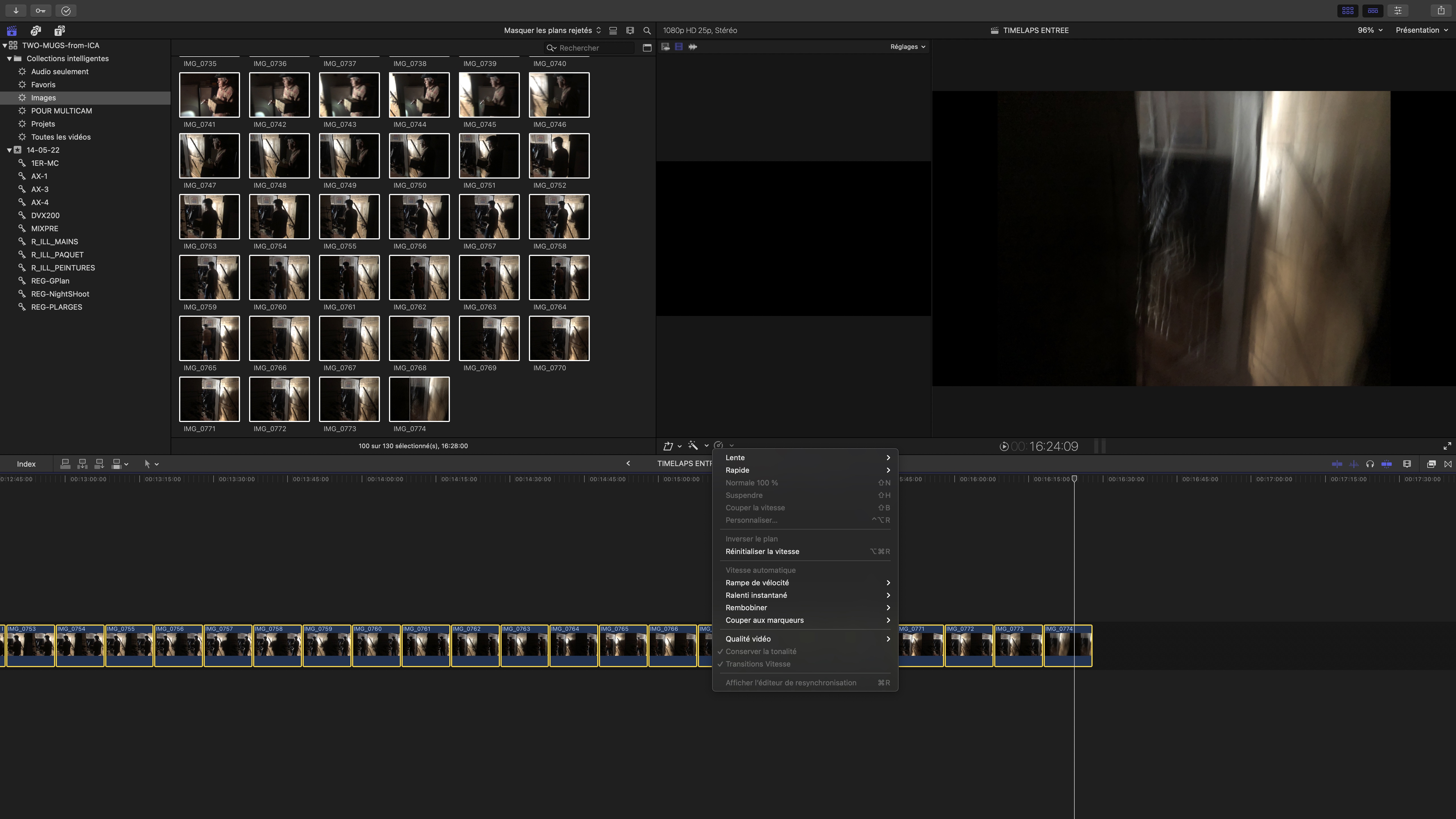The height and width of the screenshot is (819, 1456).
Task: Click the import media arrow icon
Action: [16, 11]
